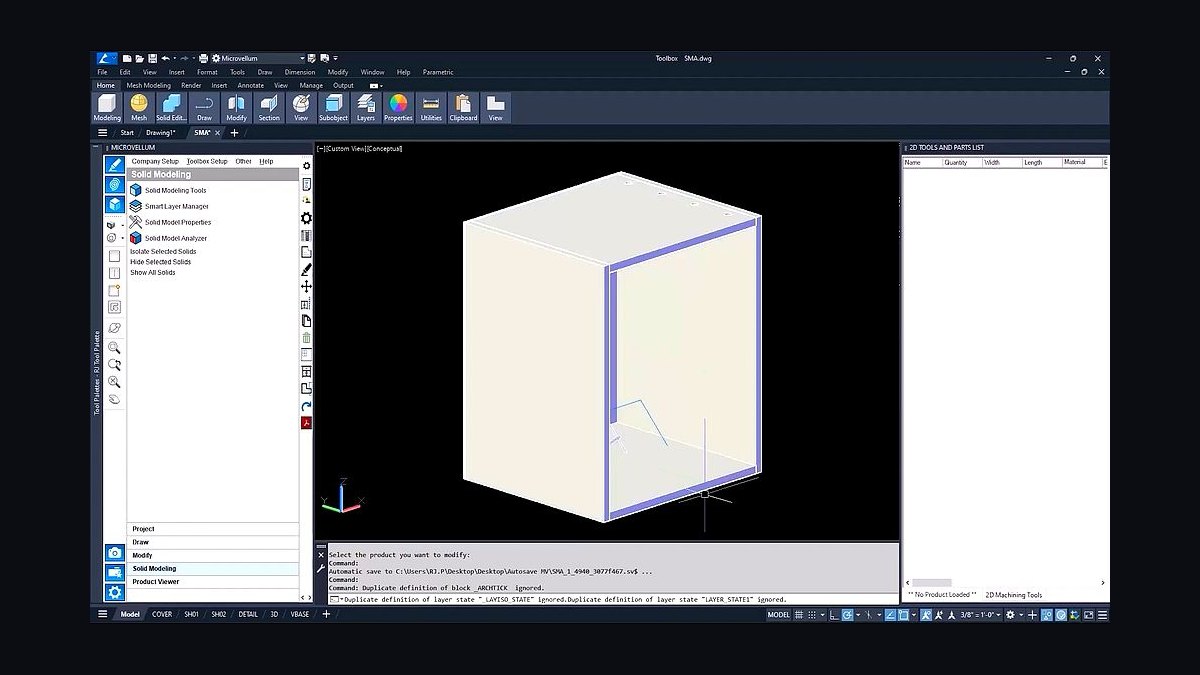
Task: Toggle annotation visibility in status bar
Action: (926, 615)
